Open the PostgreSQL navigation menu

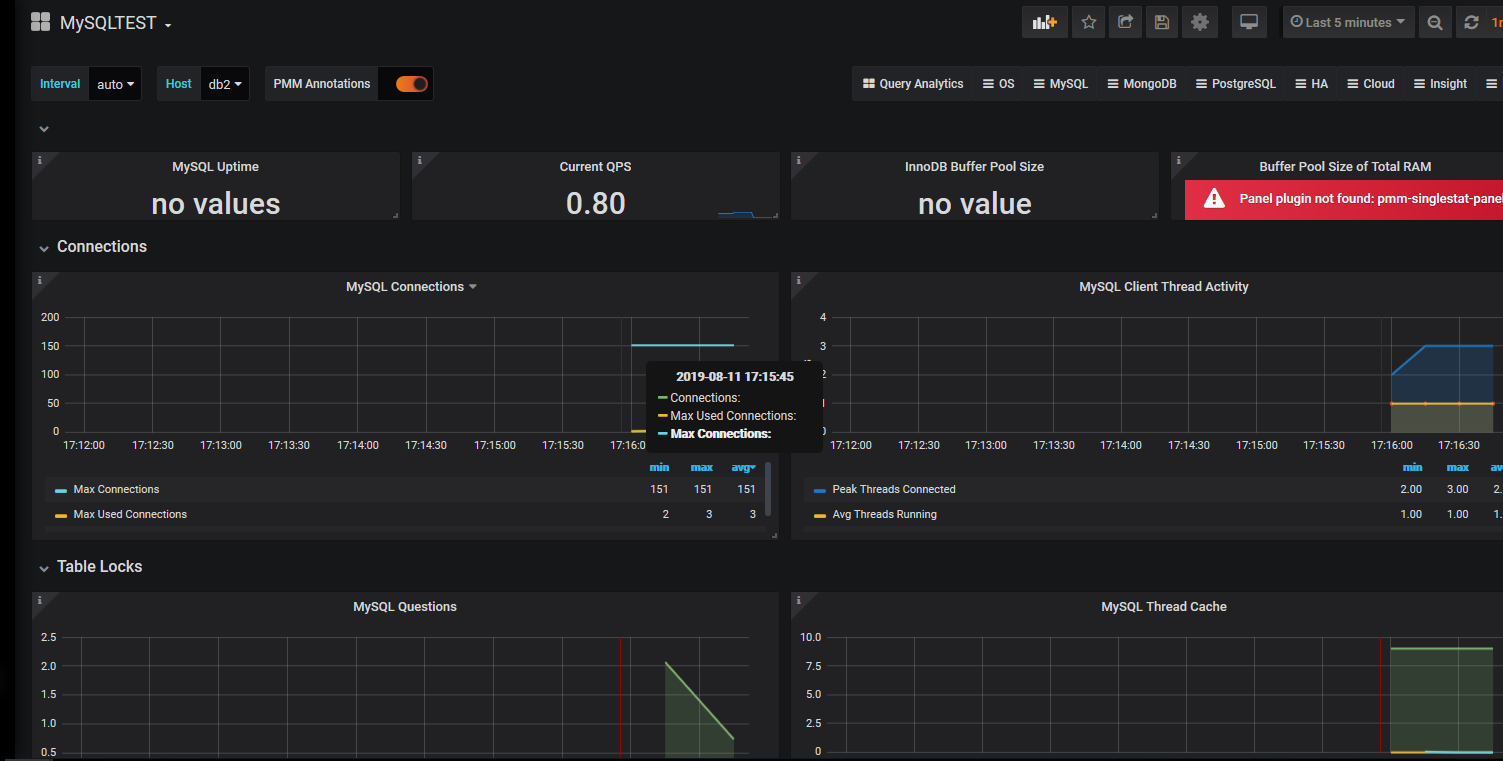tap(1234, 84)
